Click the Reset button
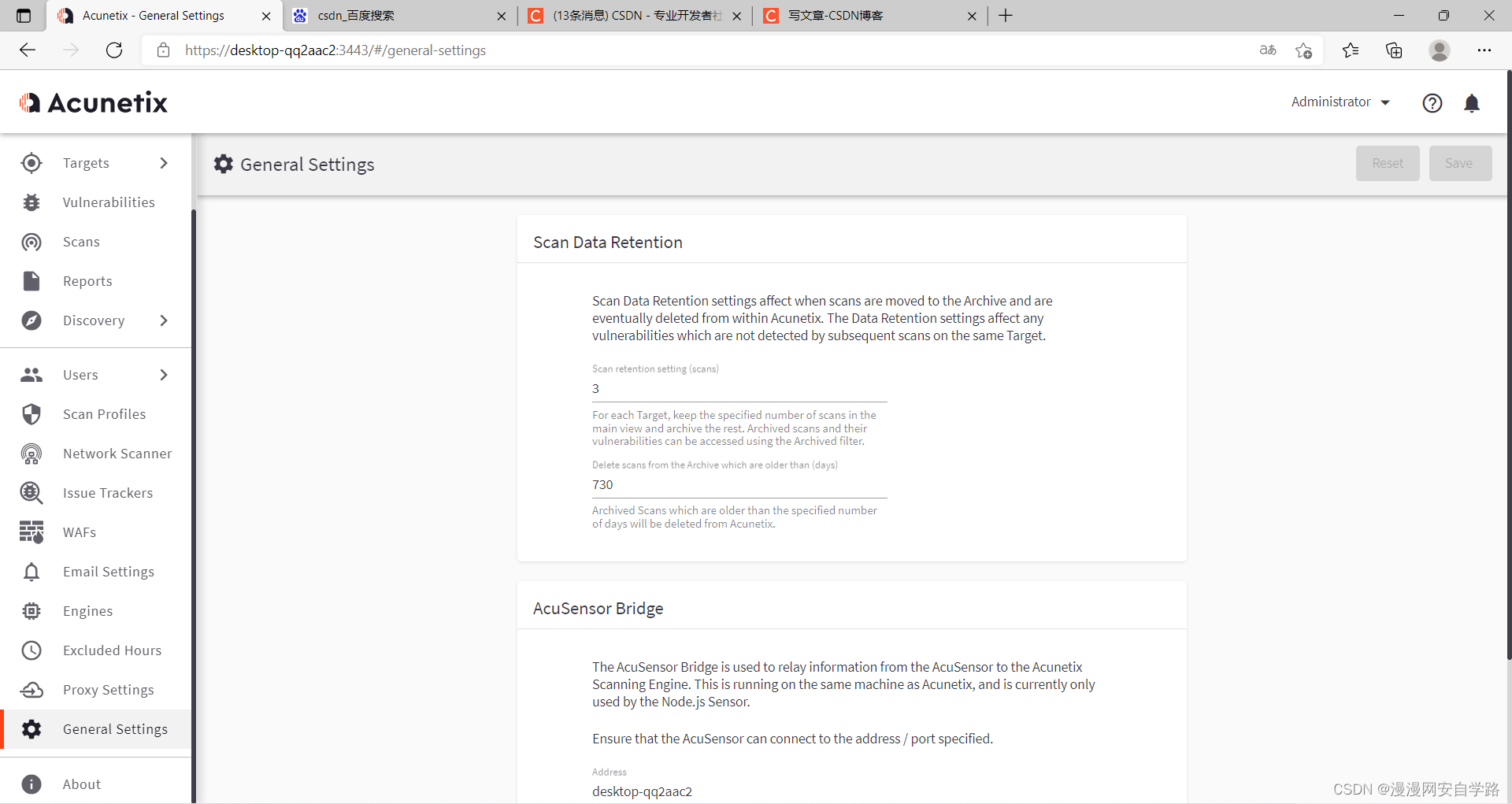 (x=1388, y=163)
